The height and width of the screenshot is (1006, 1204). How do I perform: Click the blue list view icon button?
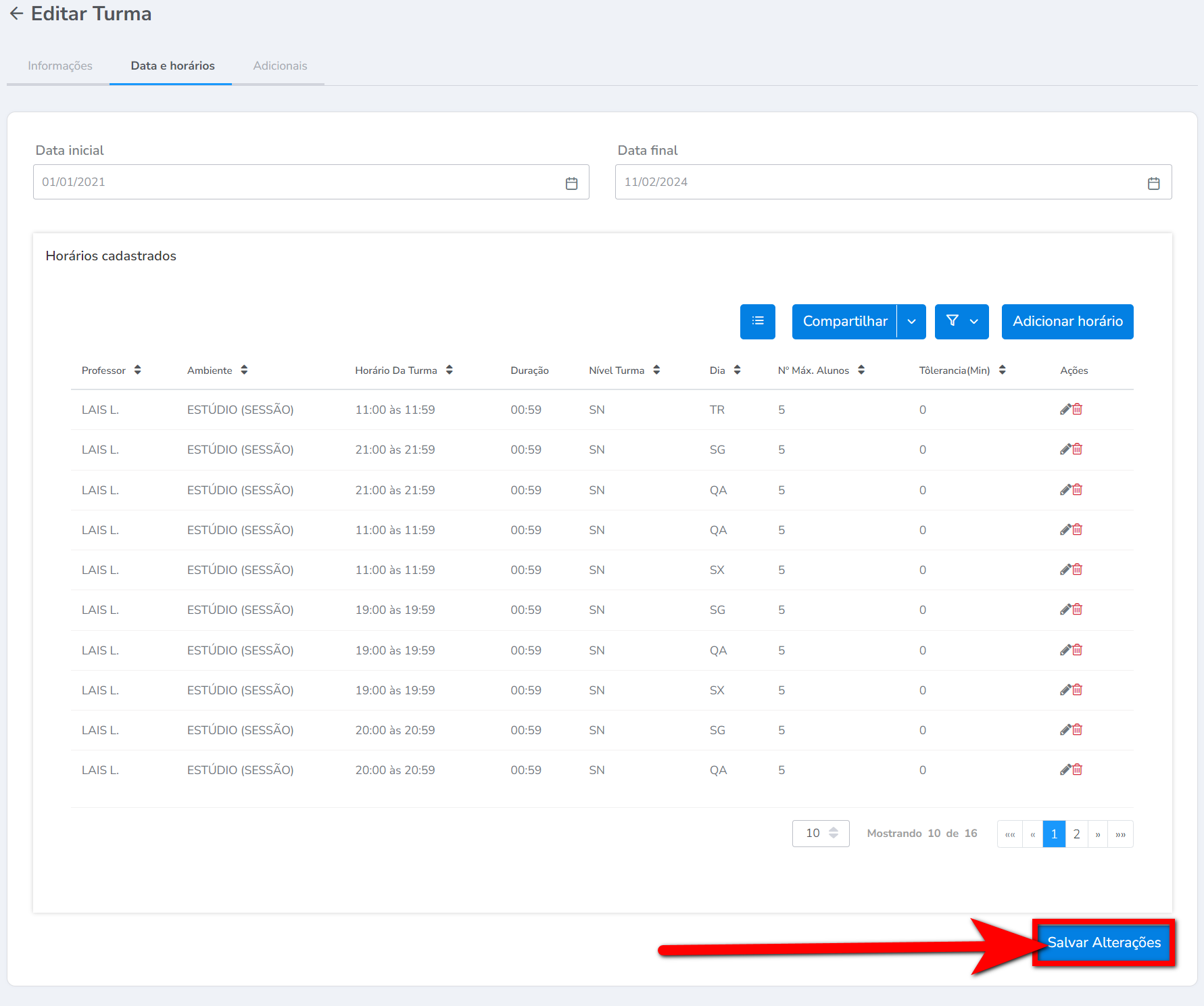click(757, 321)
